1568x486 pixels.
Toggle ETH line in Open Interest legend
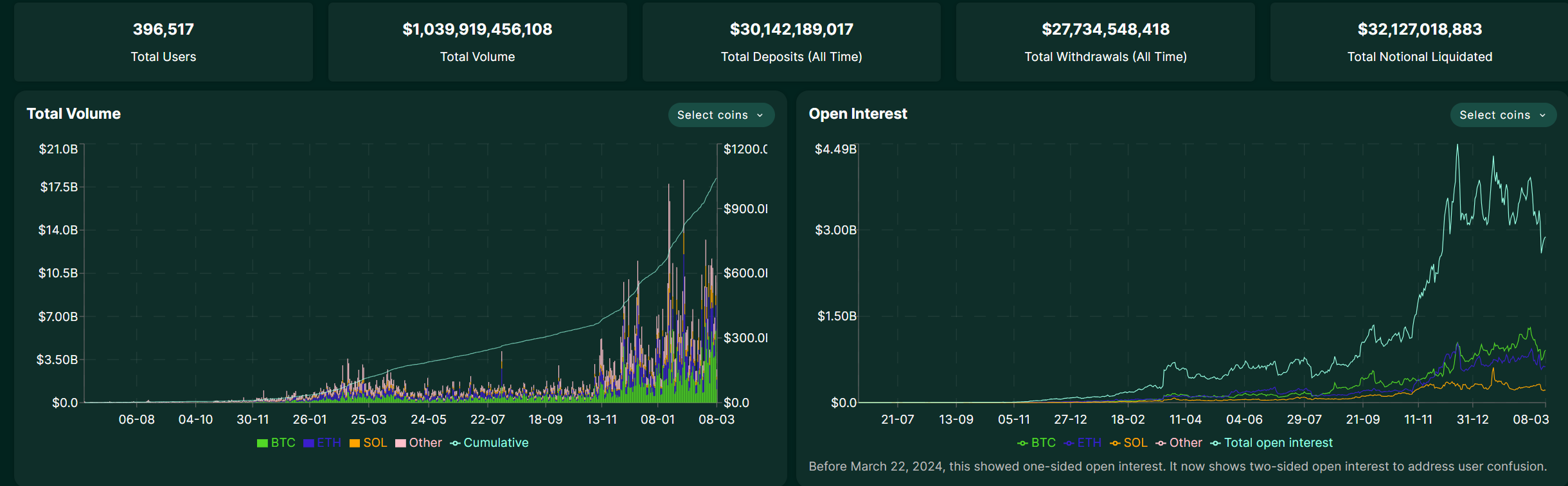[1083, 443]
